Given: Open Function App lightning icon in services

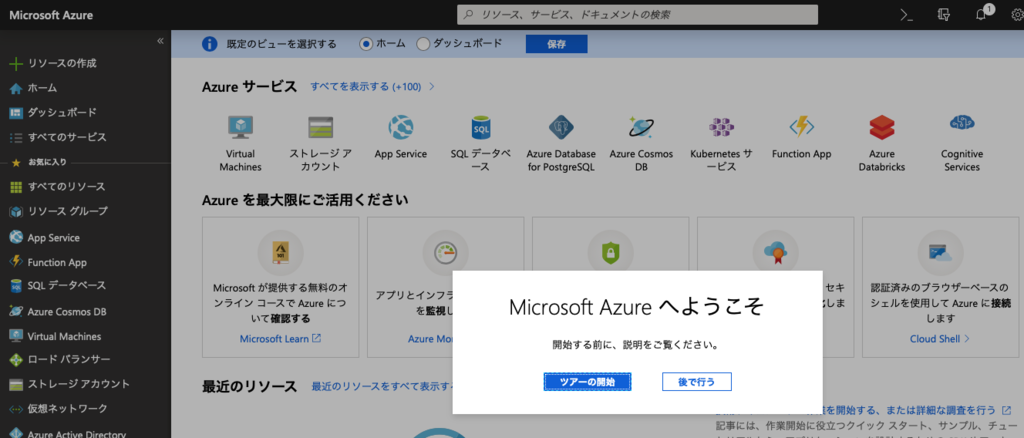Looking at the screenshot, I should point(801,127).
